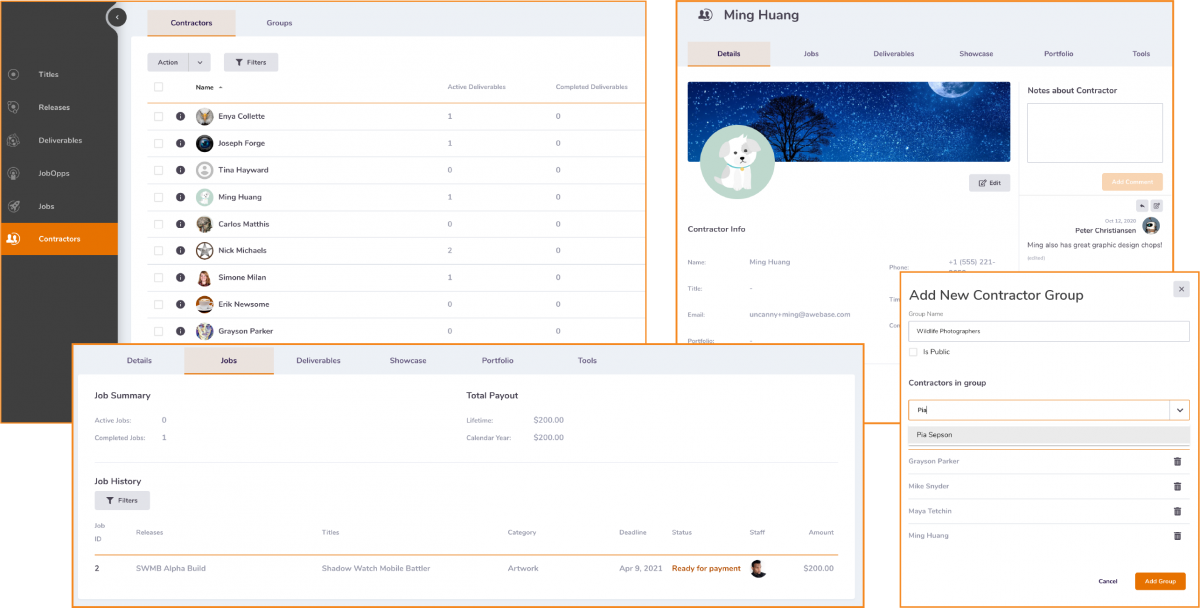Click the Jobs rocket icon in sidebar

14,206
